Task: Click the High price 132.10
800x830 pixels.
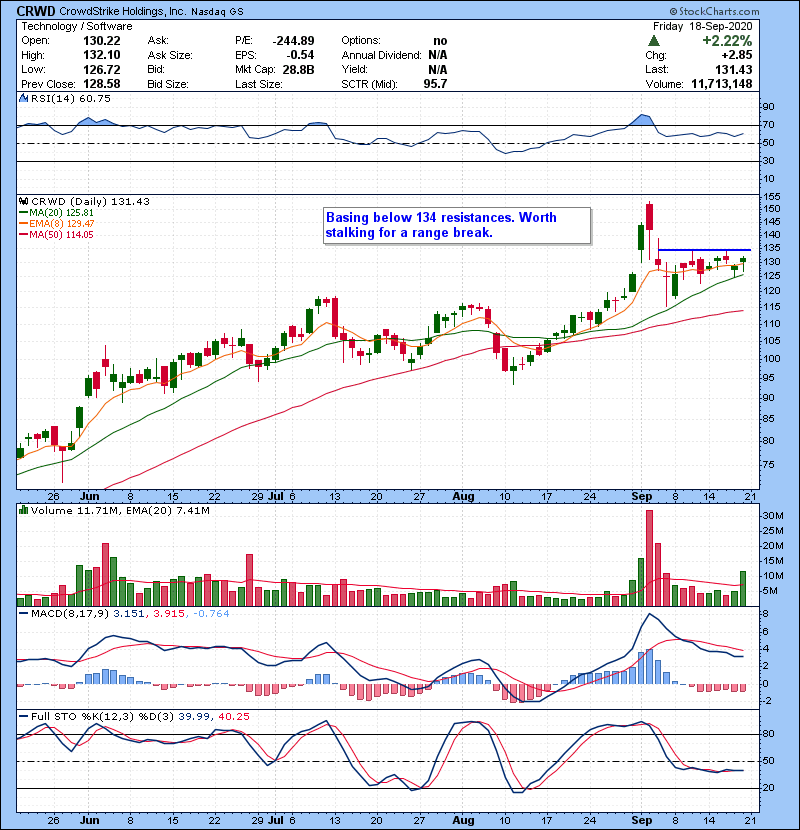Action: 102,55
